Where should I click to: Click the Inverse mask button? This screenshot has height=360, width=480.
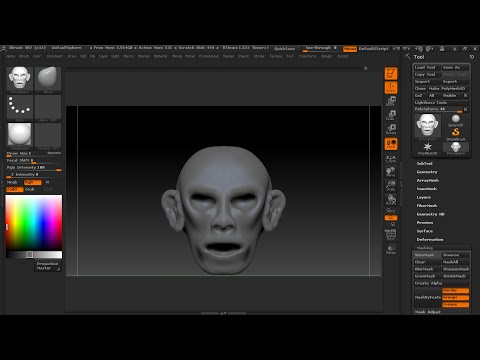[x=455, y=255]
